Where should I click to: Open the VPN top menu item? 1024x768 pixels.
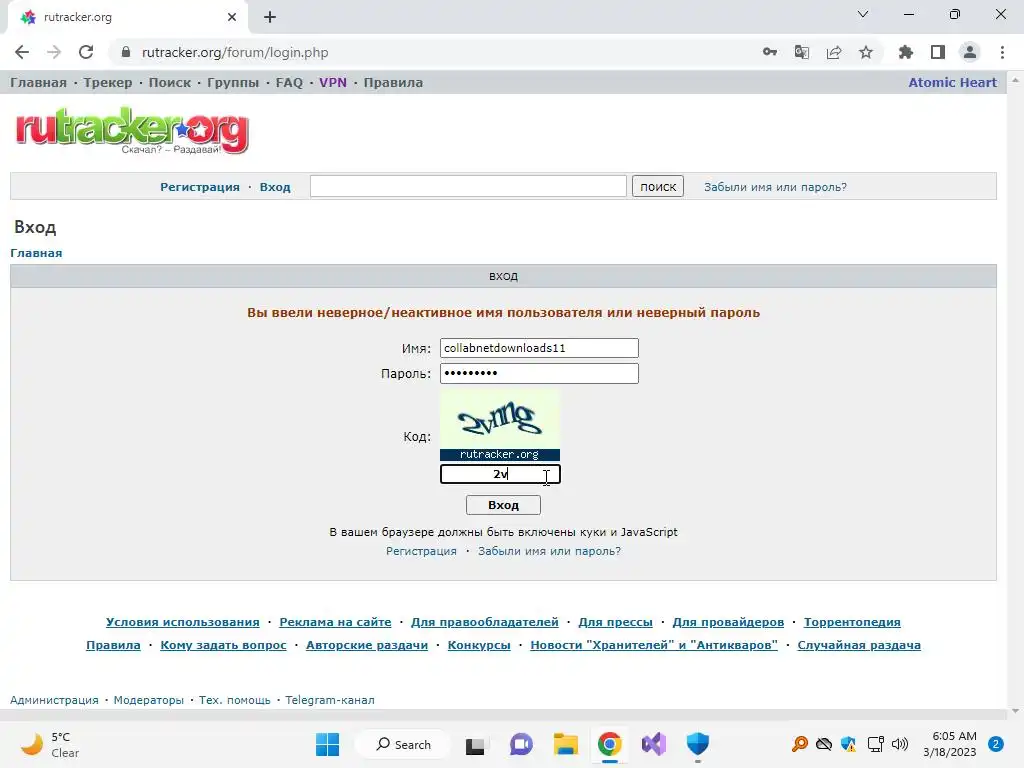pos(333,83)
